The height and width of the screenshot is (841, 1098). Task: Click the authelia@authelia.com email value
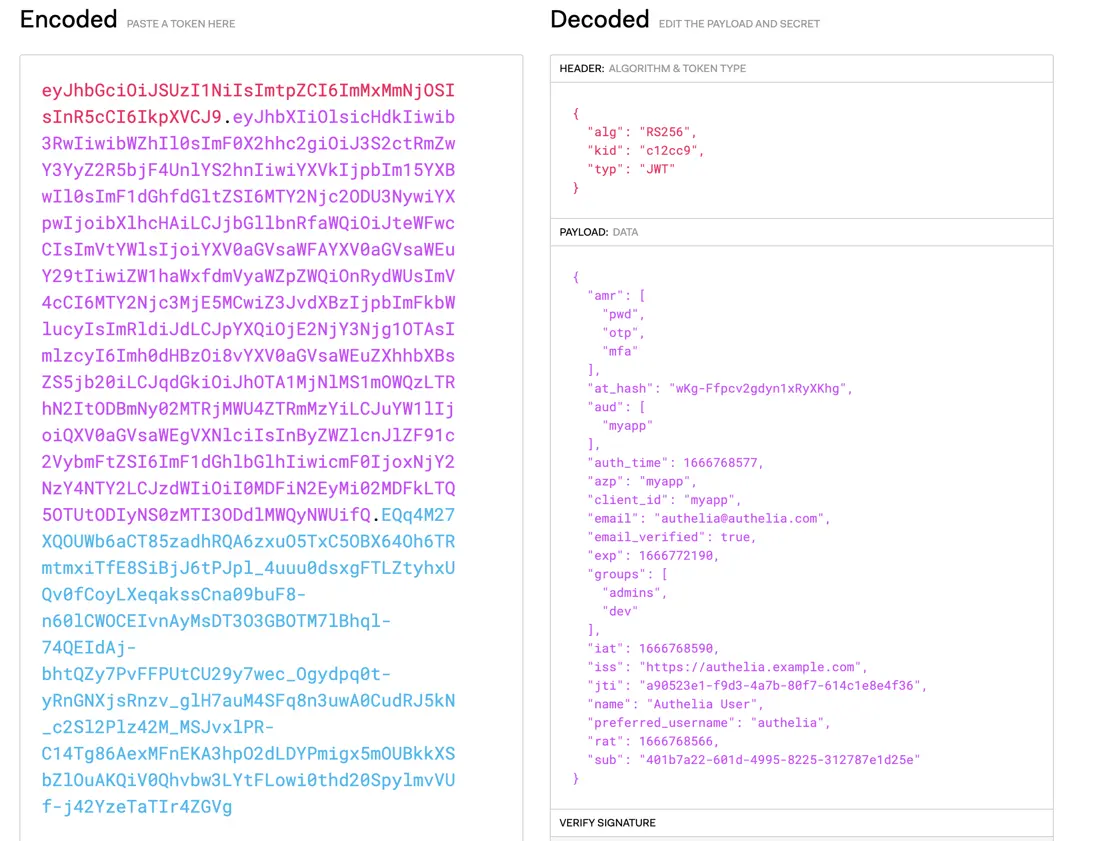coord(740,518)
